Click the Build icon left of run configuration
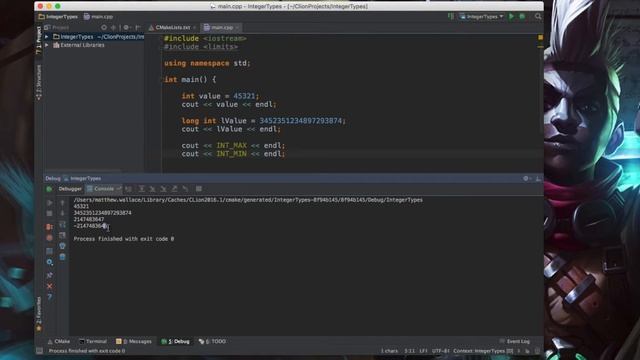 [x=451, y=16]
